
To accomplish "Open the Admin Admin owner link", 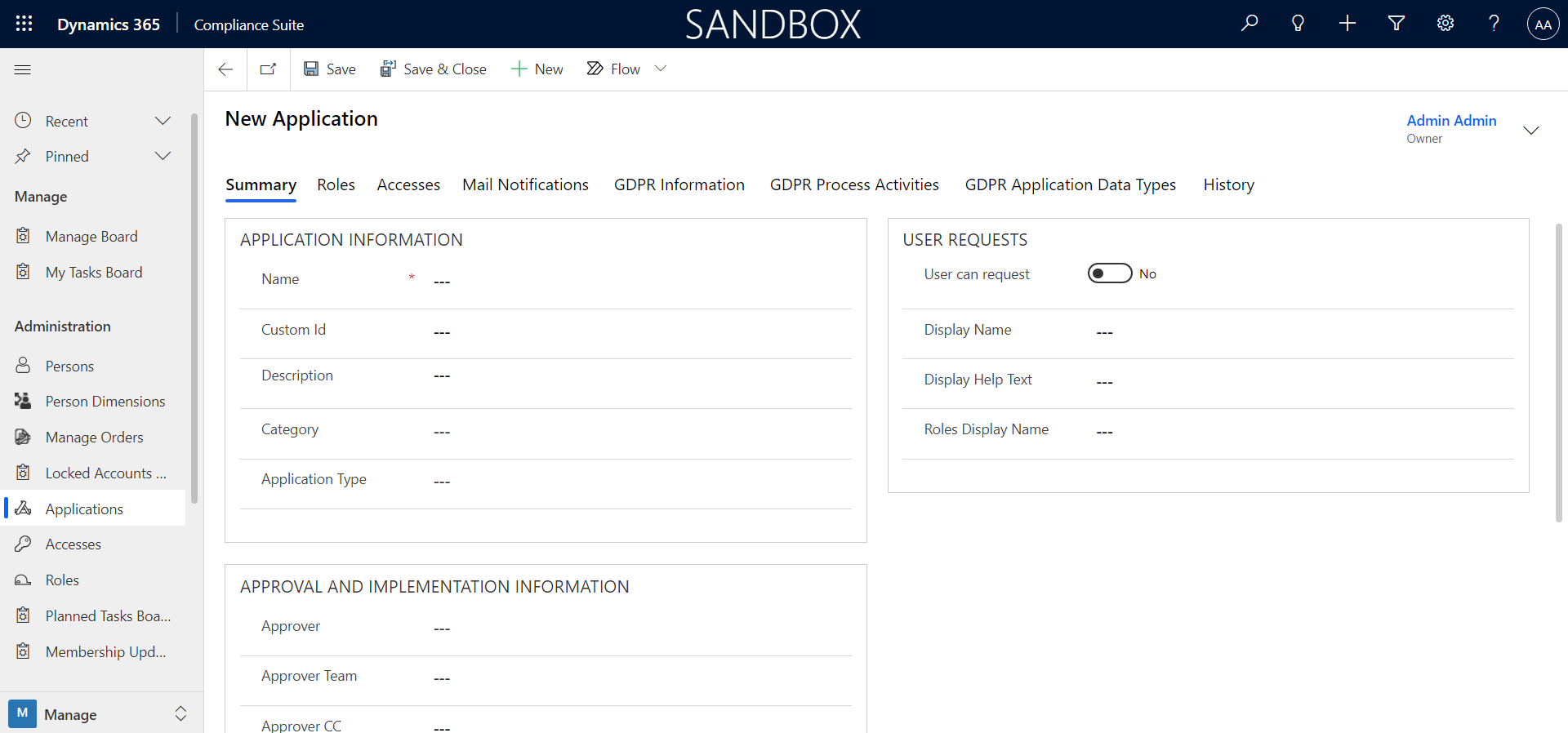I will [1451, 121].
